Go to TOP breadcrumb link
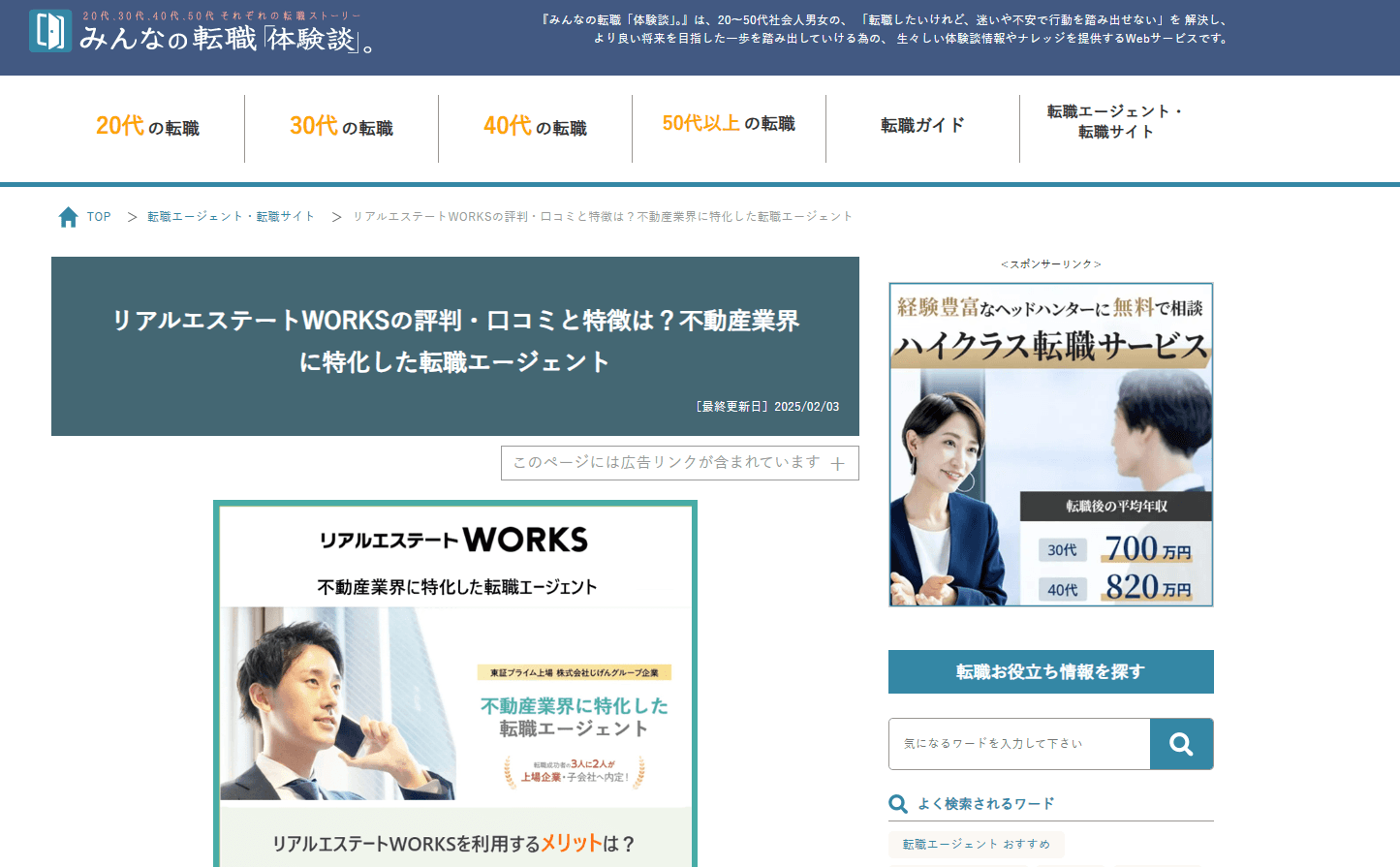The image size is (1400, 867). (x=99, y=217)
